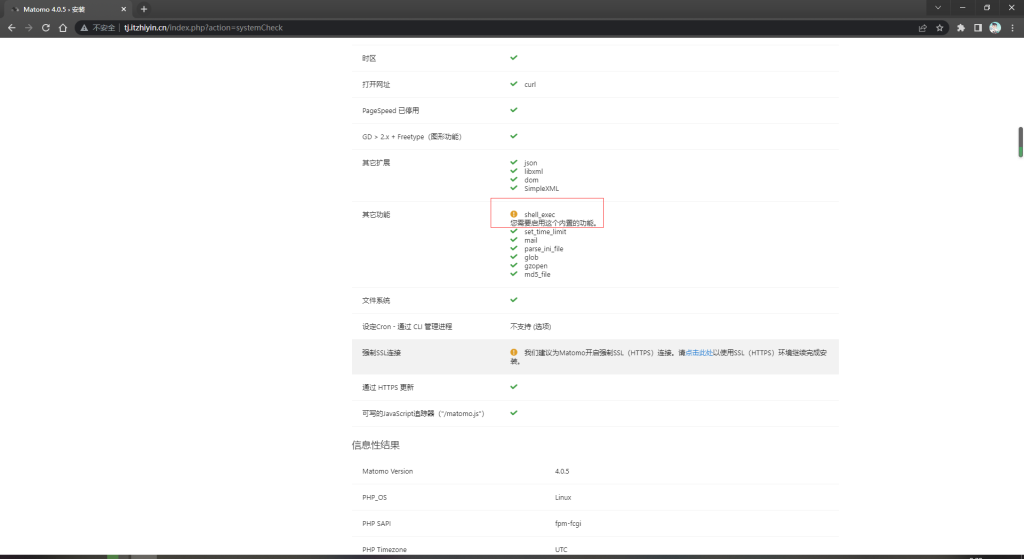
Task: Click the URL address bar field
Action: point(500,28)
